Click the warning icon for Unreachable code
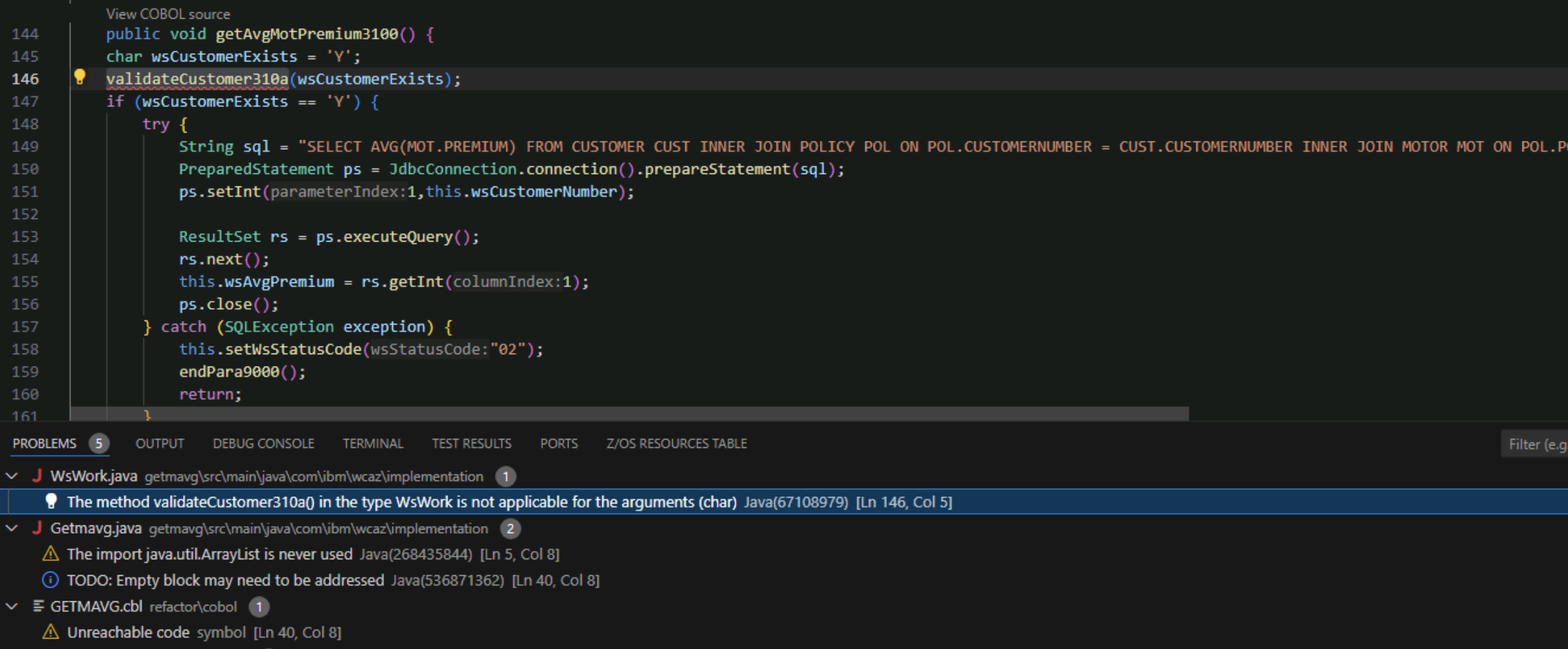This screenshot has width=1568, height=649. pos(50,632)
